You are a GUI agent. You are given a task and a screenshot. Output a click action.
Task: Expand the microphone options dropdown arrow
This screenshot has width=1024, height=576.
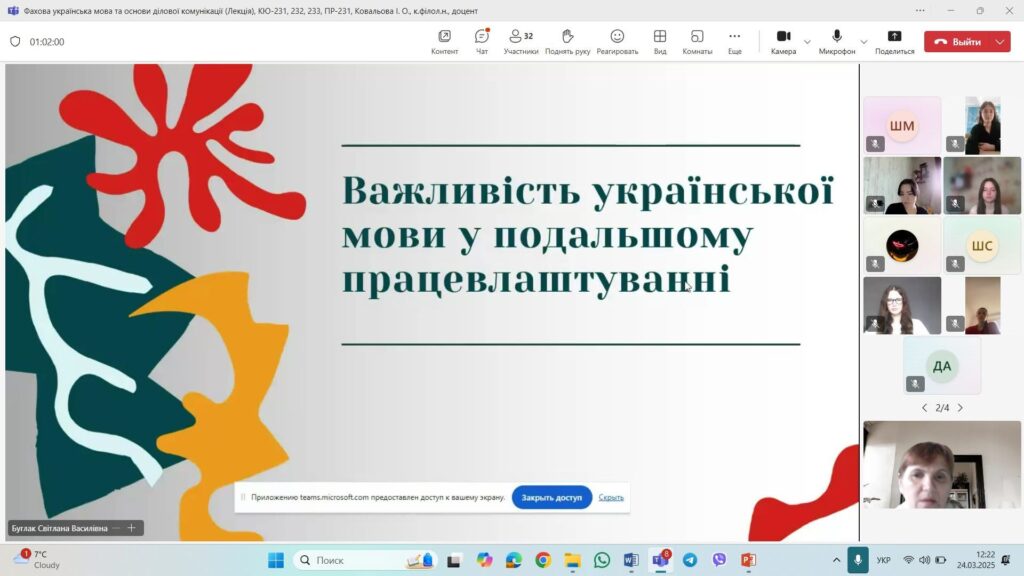pos(864,42)
